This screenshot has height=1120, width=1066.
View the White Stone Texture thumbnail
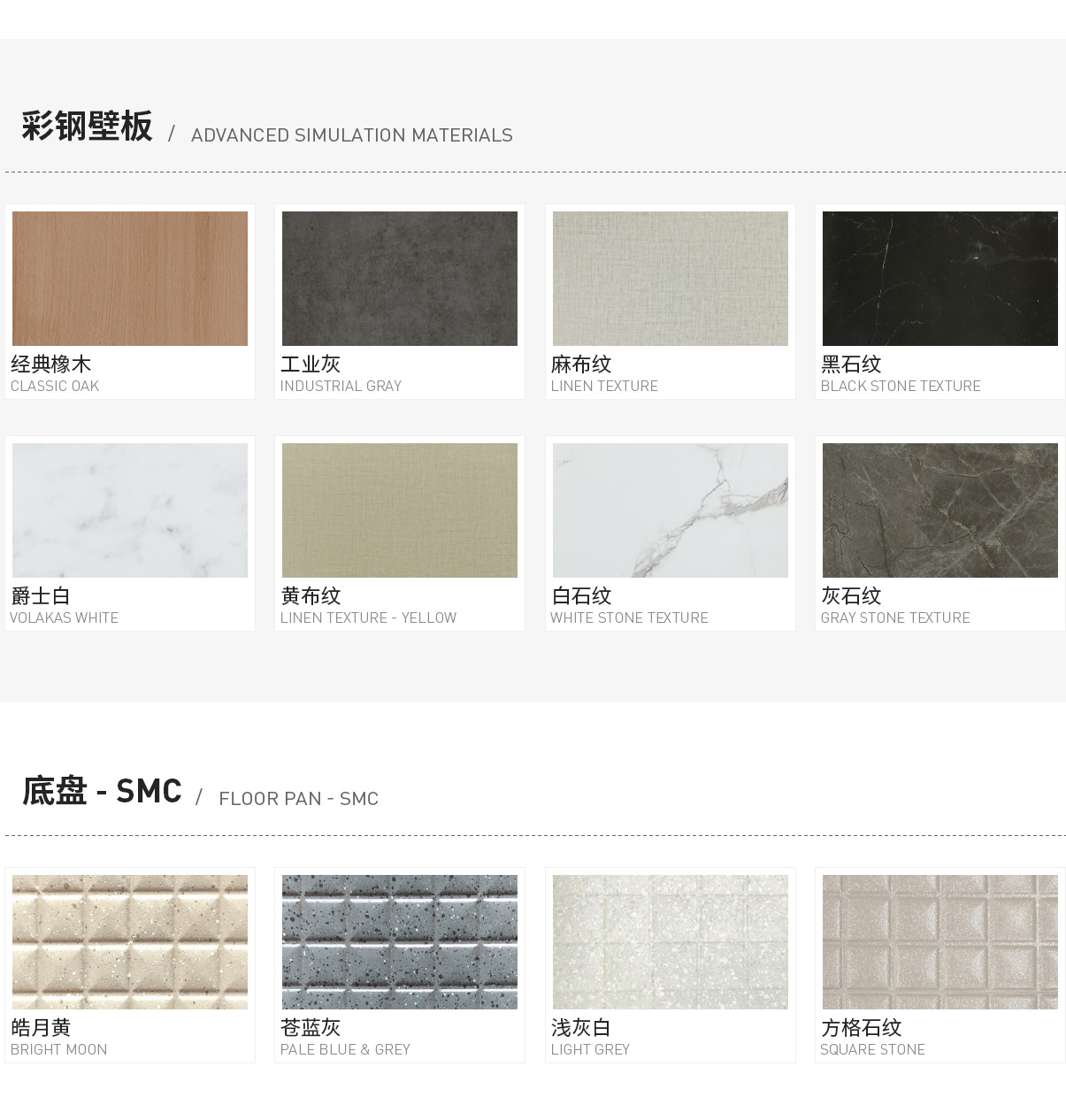click(671, 510)
